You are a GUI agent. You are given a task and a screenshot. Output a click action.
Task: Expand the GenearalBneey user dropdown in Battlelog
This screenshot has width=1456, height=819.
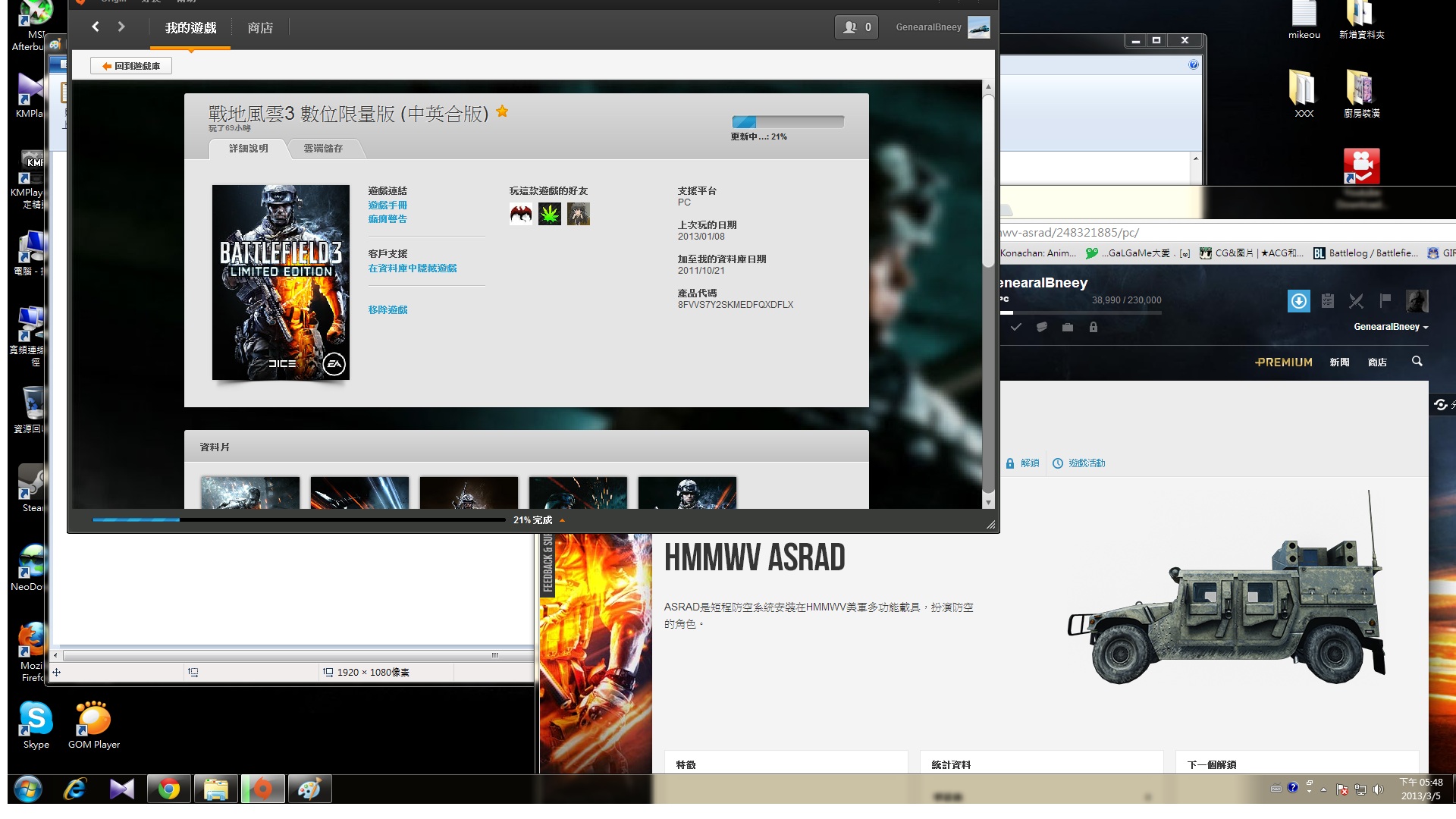[x=1391, y=327]
